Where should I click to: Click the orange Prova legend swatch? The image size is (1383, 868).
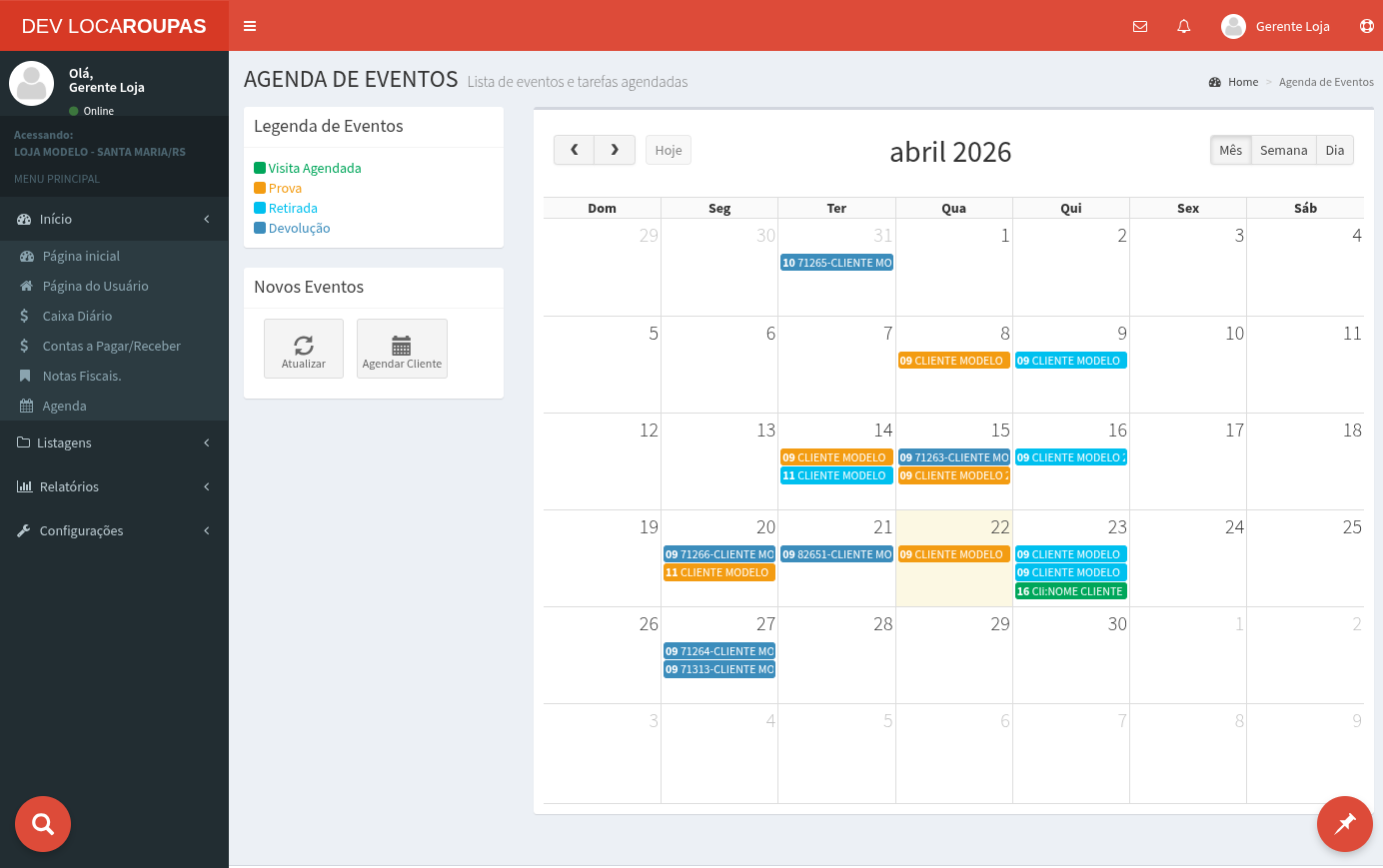point(260,188)
